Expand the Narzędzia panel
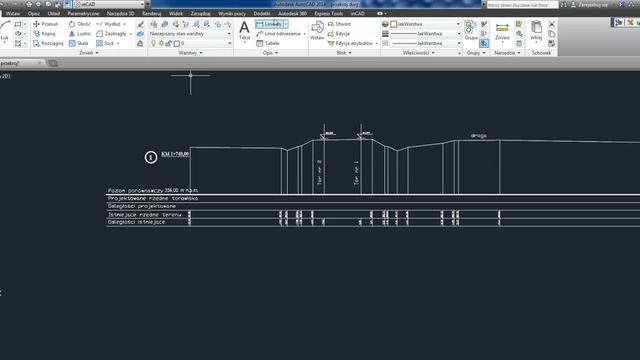 point(507,53)
